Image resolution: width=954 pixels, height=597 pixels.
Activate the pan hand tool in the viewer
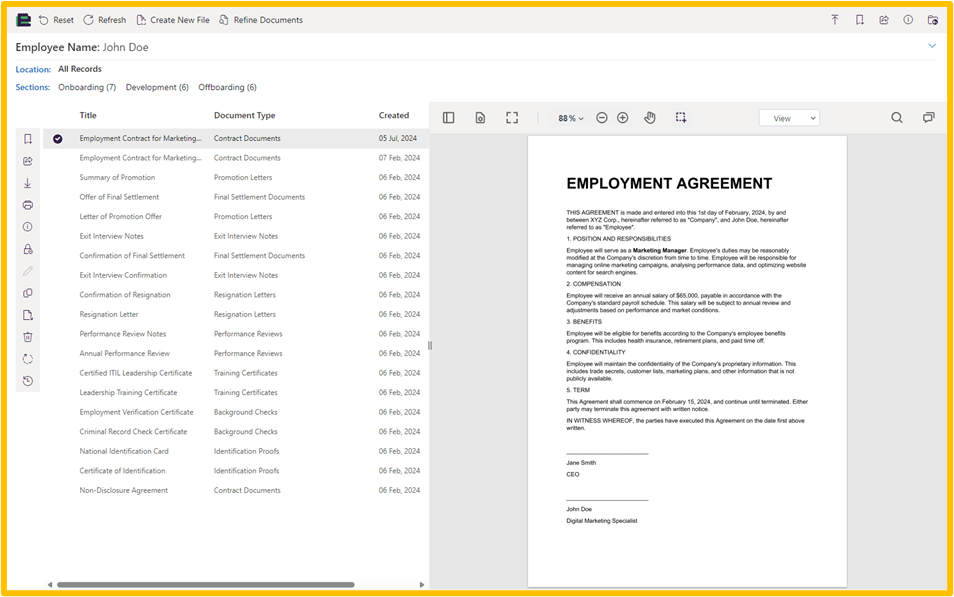(x=649, y=118)
